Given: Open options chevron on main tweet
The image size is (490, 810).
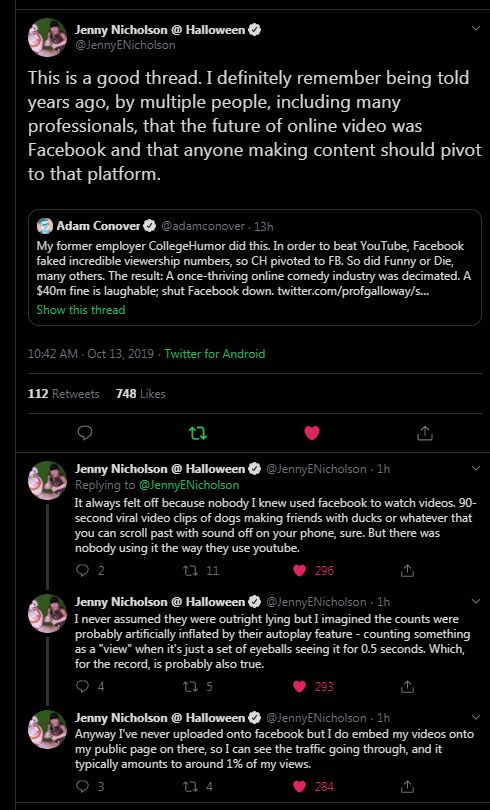Looking at the screenshot, I should [x=476, y=28].
